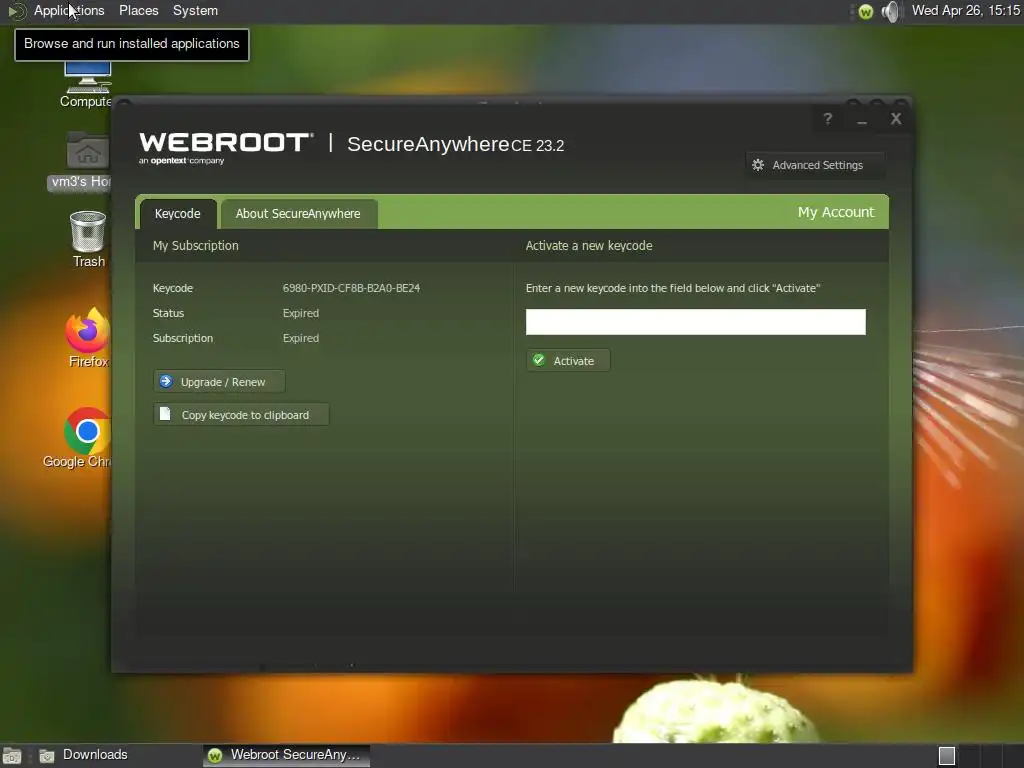Open the Applications menu
Image resolution: width=1024 pixels, height=768 pixels.
[x=69, y=10]
